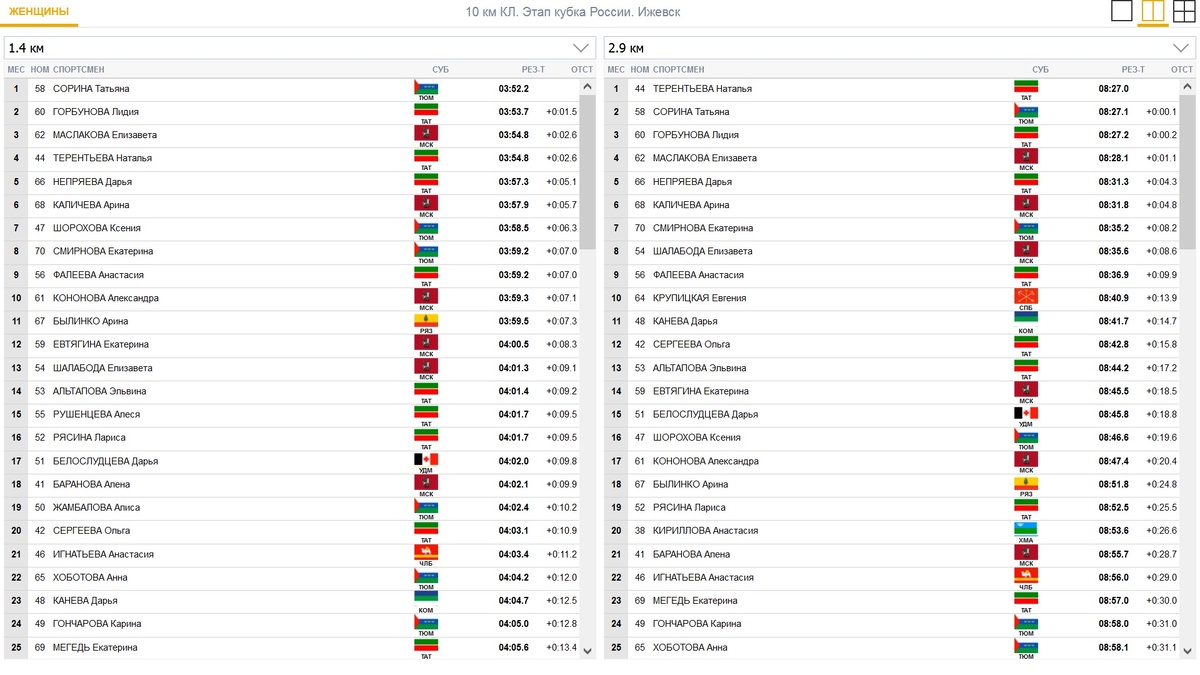
Task: Click time 03:52.2 in 1.4 км list
Action: coord(513,89)
